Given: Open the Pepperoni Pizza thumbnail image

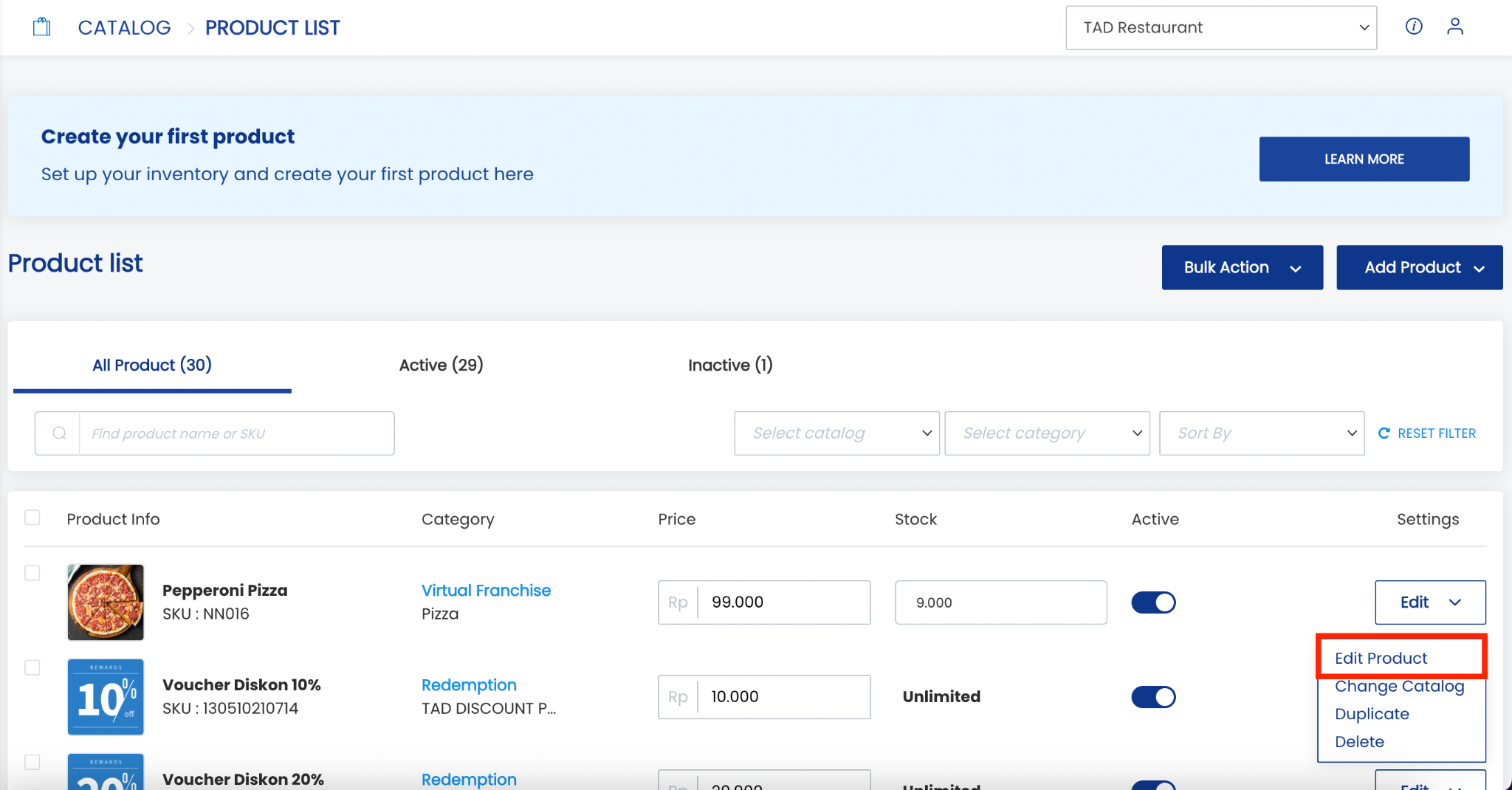Looking at the screenshot, I should tap(106, 602).
